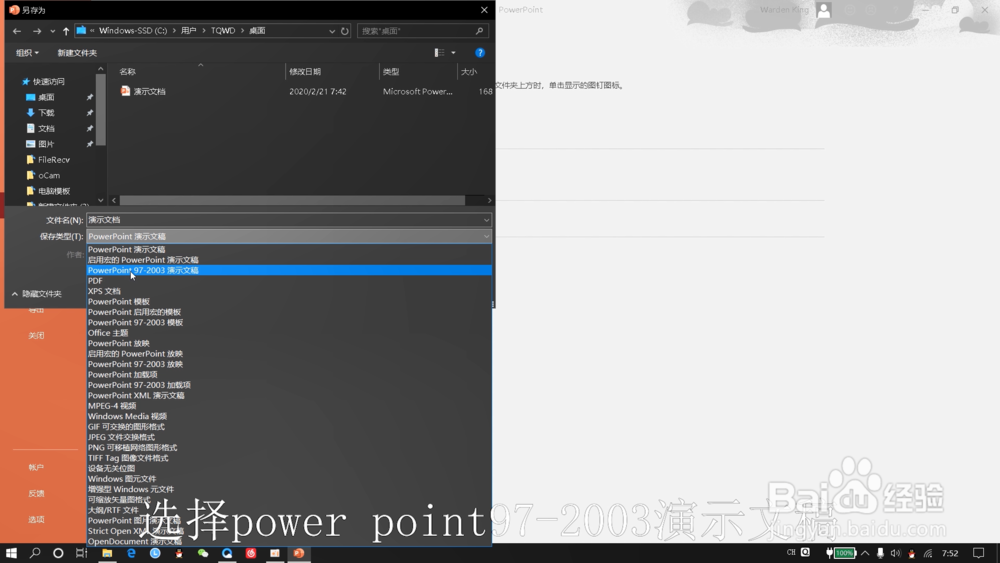The height and width of the screenshot is (563, 1000).
Task: Go forward in the Save As dialog
Action: pos(37,31)
